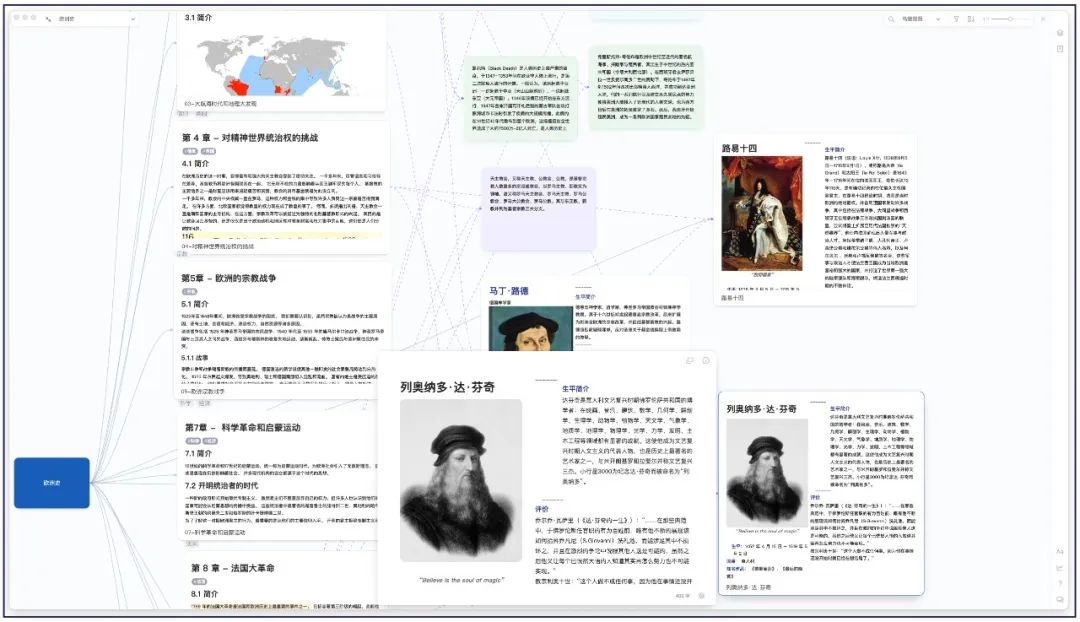The width and height of the screenshot is (1080, 622).
Task: Click the tag pill under the 第5章 title
Action: pos(189,291)
